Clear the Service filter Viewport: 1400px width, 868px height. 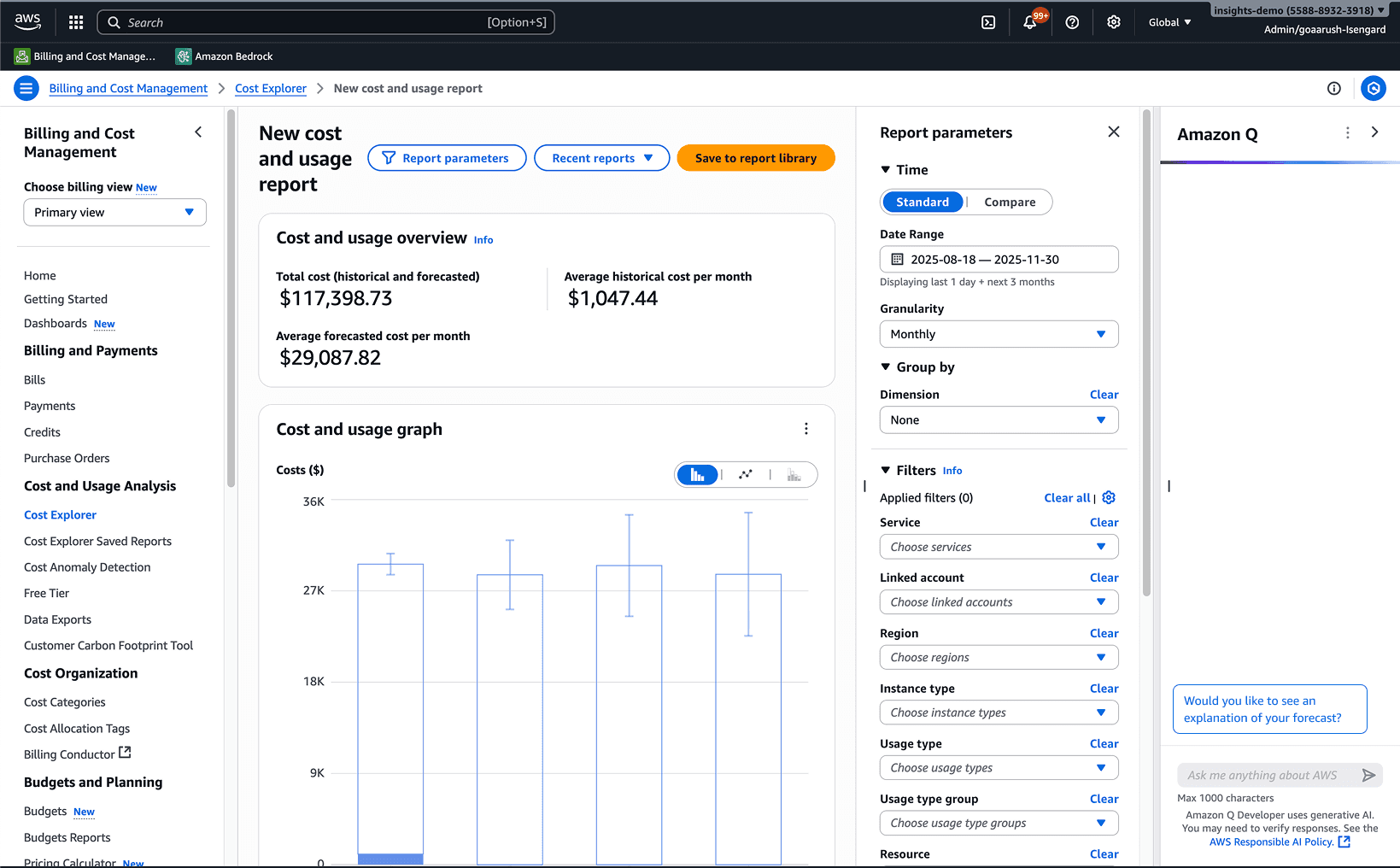point(1104,522)
